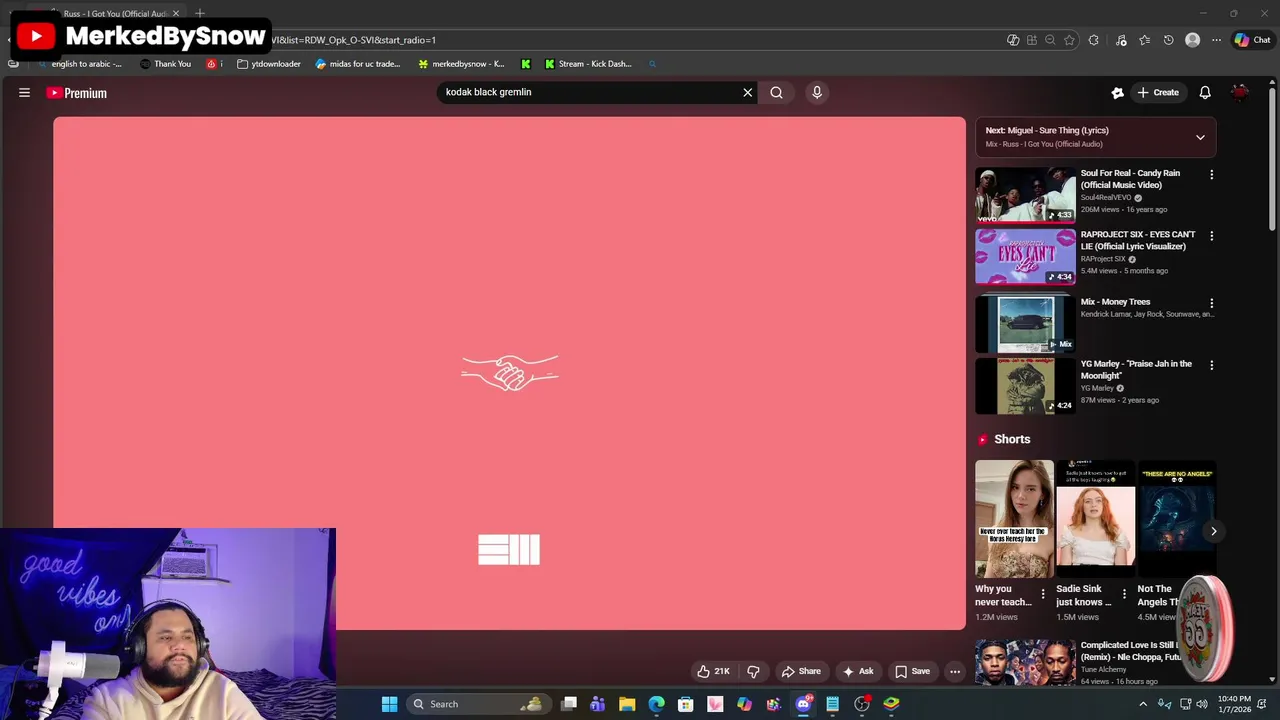Select the Russ - I Got You tab
The image size is (1280, 720).
point(115,13)
